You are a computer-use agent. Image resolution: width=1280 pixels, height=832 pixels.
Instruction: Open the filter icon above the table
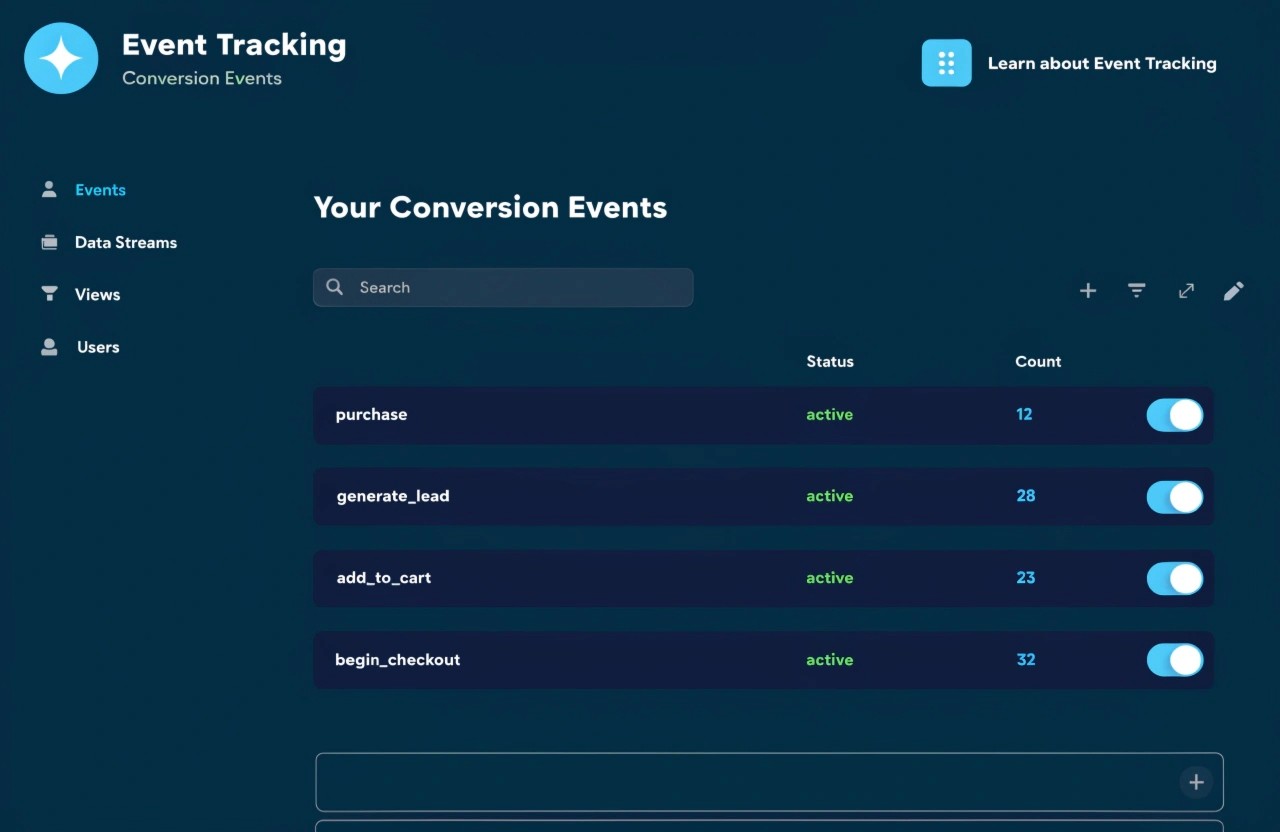(1137, 291)
